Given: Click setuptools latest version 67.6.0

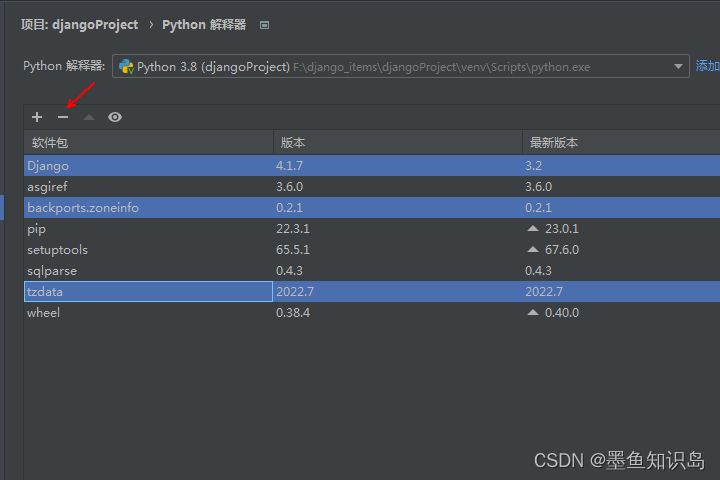Looking at the screenshot, I should coord(562,250).
